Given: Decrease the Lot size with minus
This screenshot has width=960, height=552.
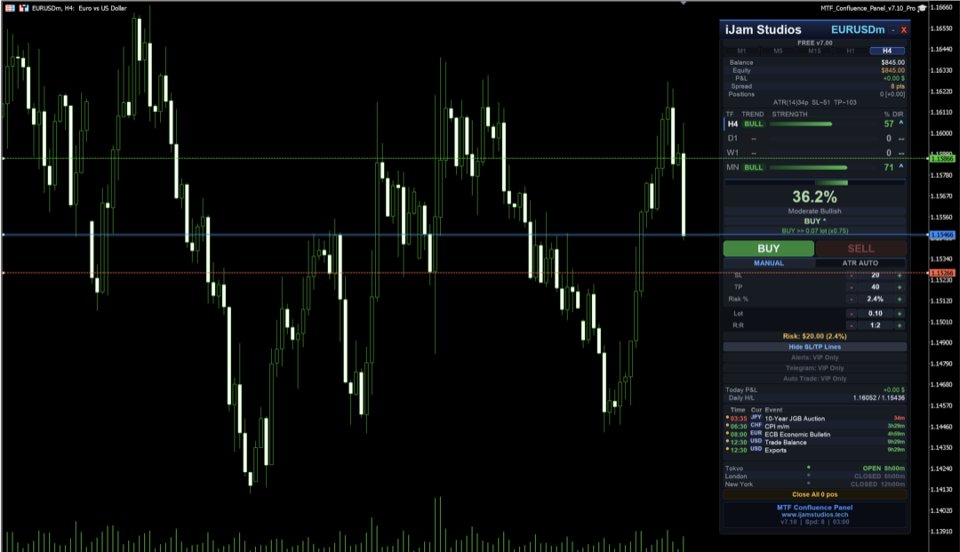Looking at the screenshot, I should click(852, 313).
